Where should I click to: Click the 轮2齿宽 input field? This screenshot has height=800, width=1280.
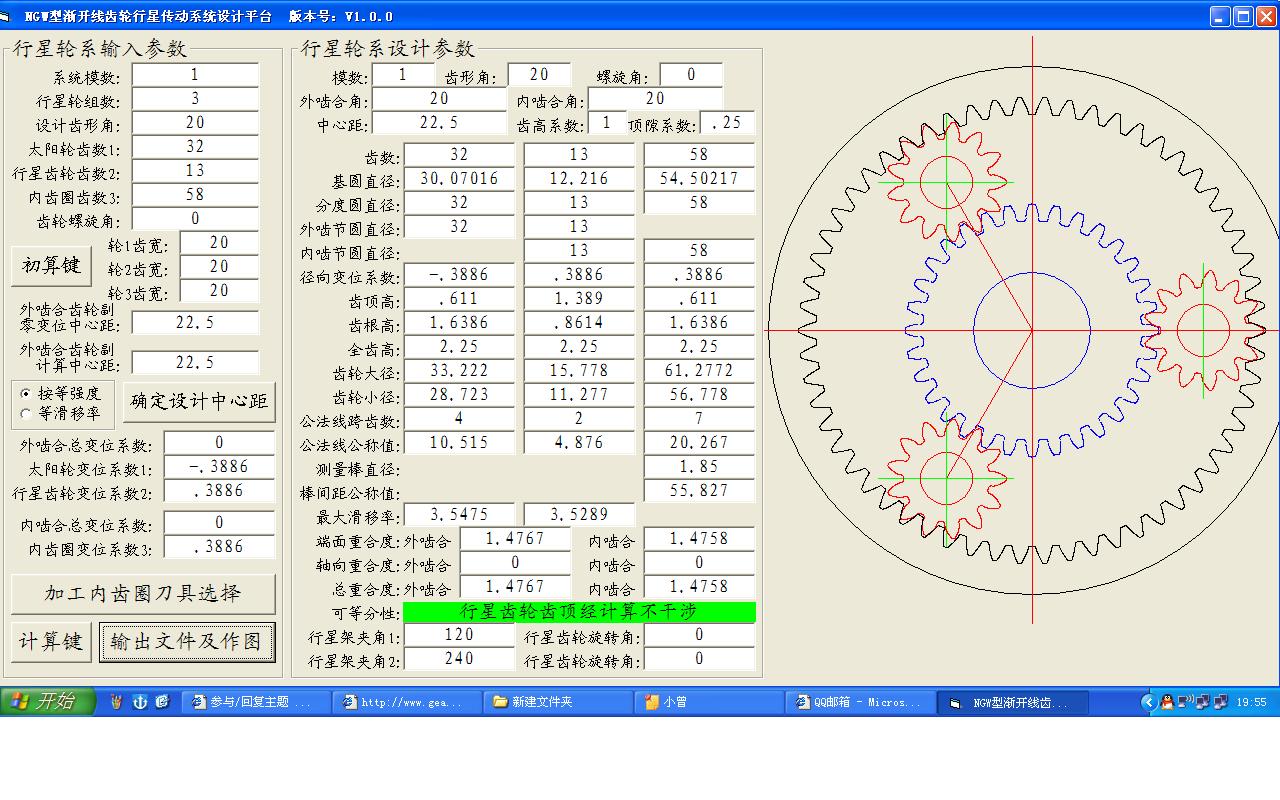pyautogui.click(x=219, y=266)
